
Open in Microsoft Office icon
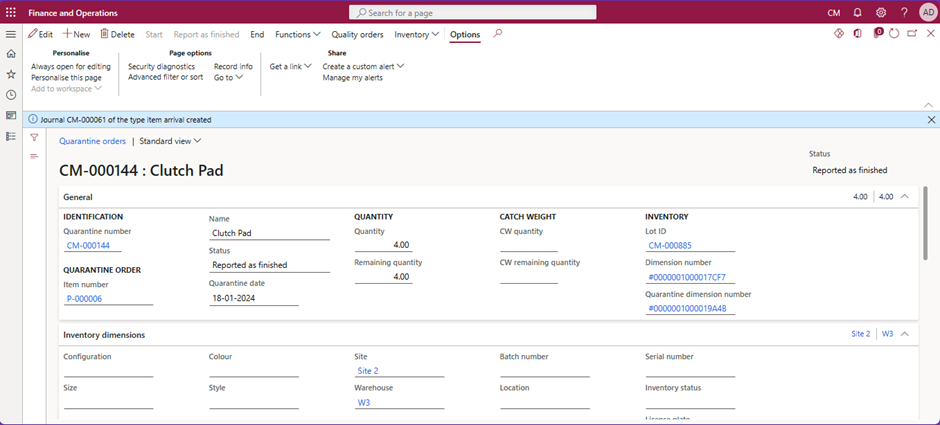(858, 34)
